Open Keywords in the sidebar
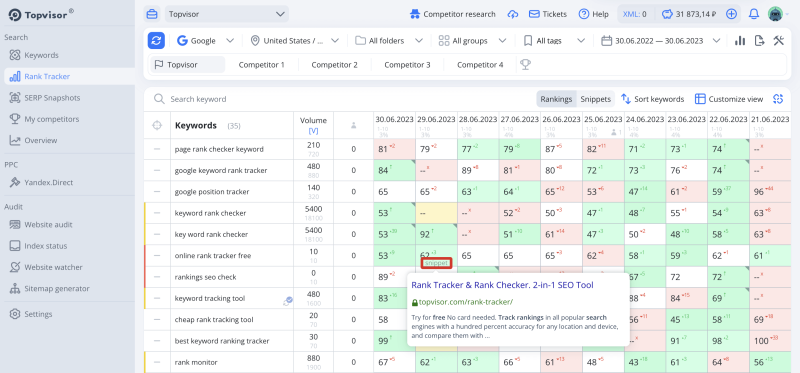The height and width of the screenshot is (373, 800). (x=41, y=55)
